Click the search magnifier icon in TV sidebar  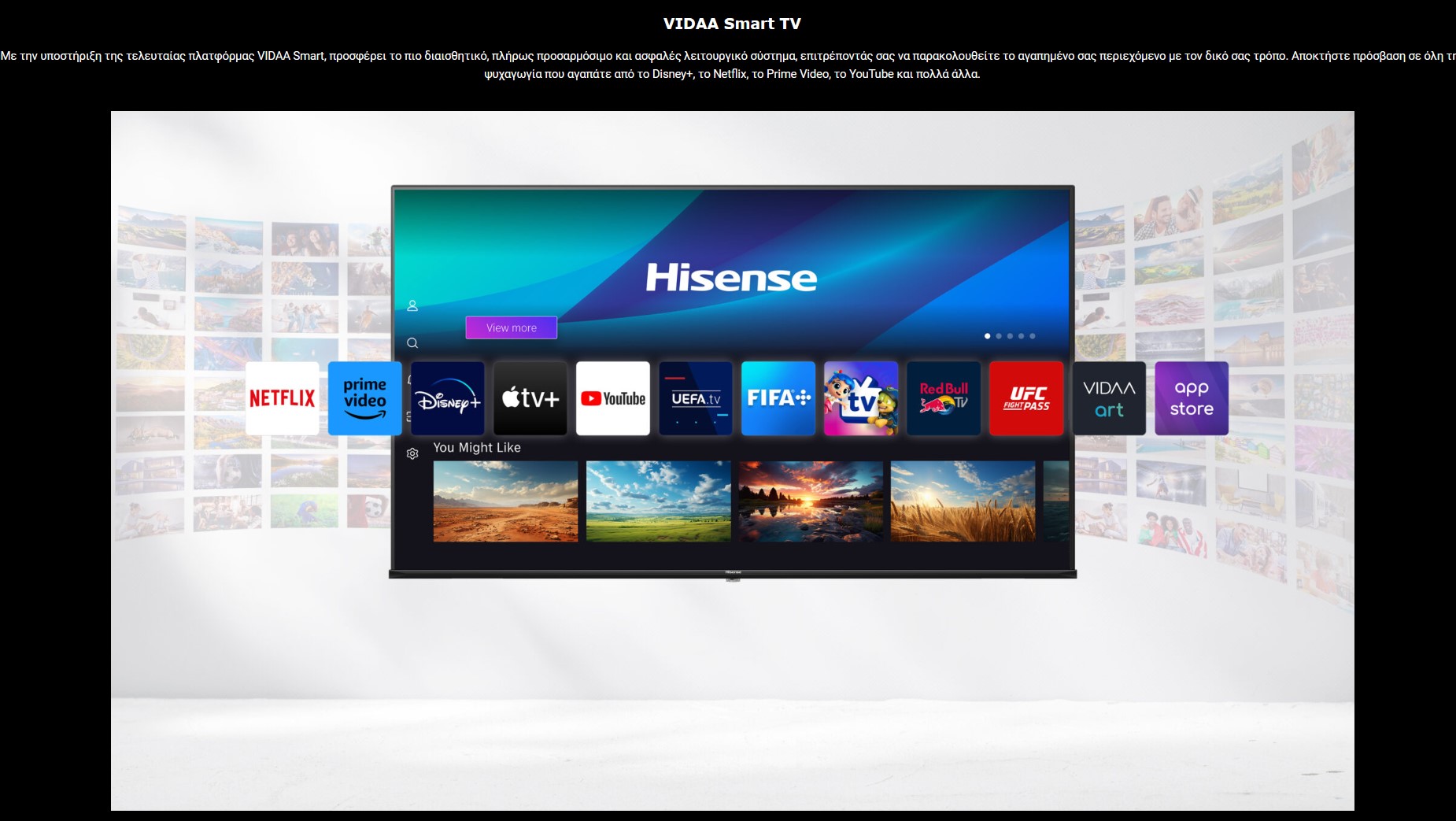[x=412, y=343]
